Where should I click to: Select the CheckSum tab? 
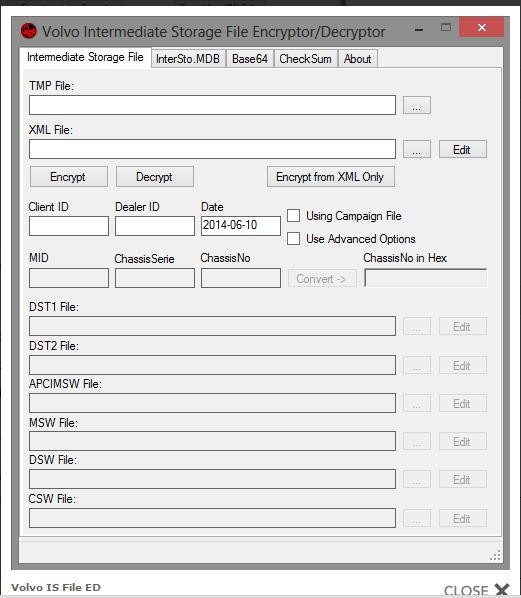tap(305, 59)
